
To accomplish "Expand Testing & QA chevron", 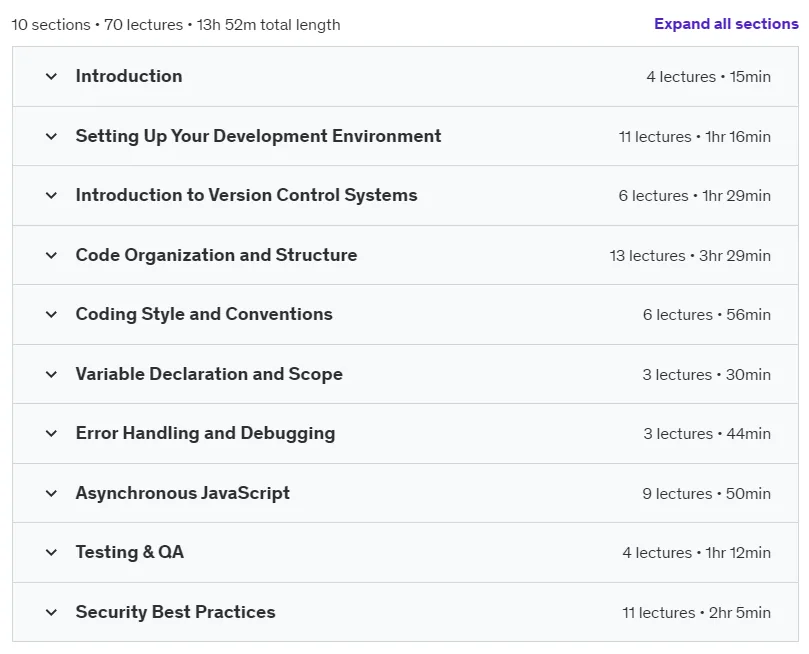I will pos(51,553).
